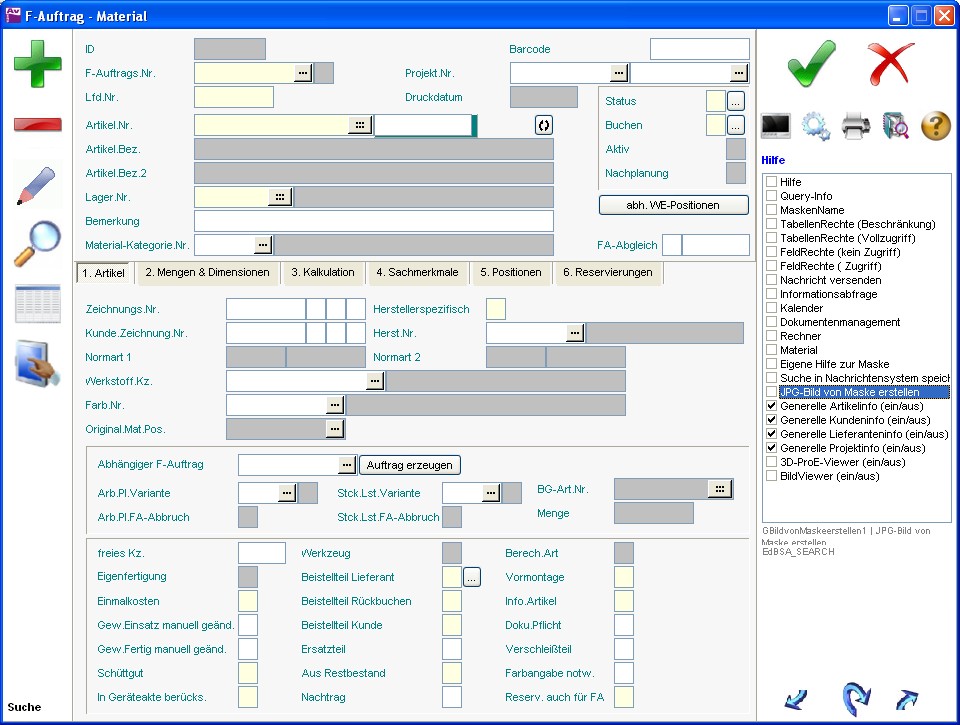Click the printer icon
Image resolution: width=960 pixels, height=725 pixels.
(x=856, y=126)
